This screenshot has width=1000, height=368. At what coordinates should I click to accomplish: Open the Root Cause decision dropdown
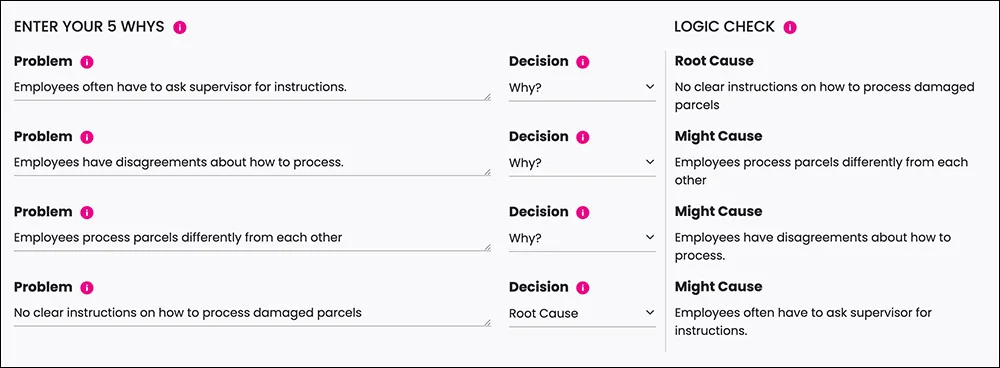582,313
